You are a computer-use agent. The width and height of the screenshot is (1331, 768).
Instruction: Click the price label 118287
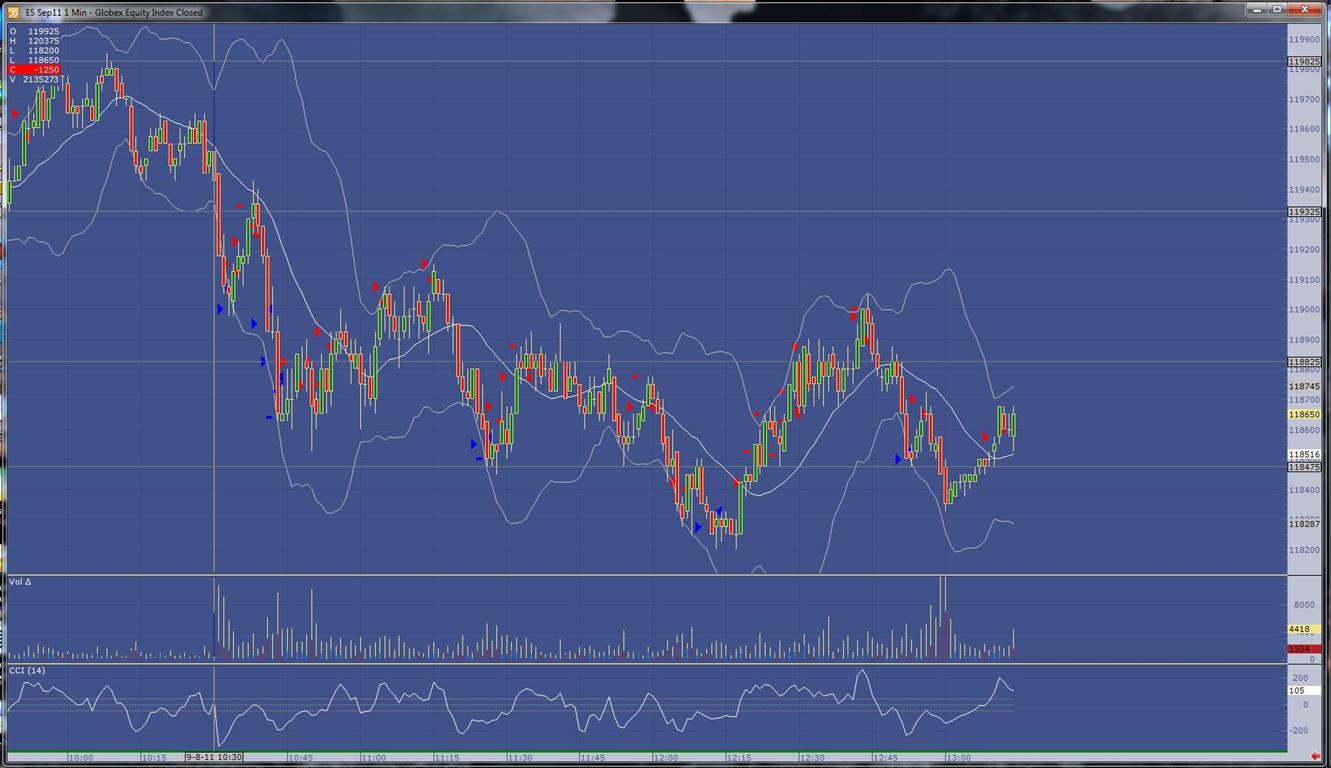(x=1304, y=524)
